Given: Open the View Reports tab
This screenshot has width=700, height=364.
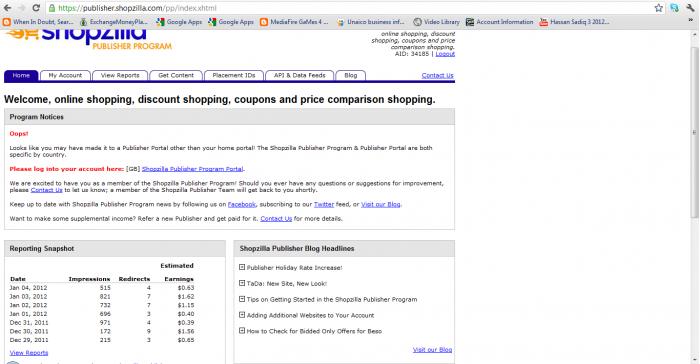Looking at the screenshot, I should (x=120, y=75).
